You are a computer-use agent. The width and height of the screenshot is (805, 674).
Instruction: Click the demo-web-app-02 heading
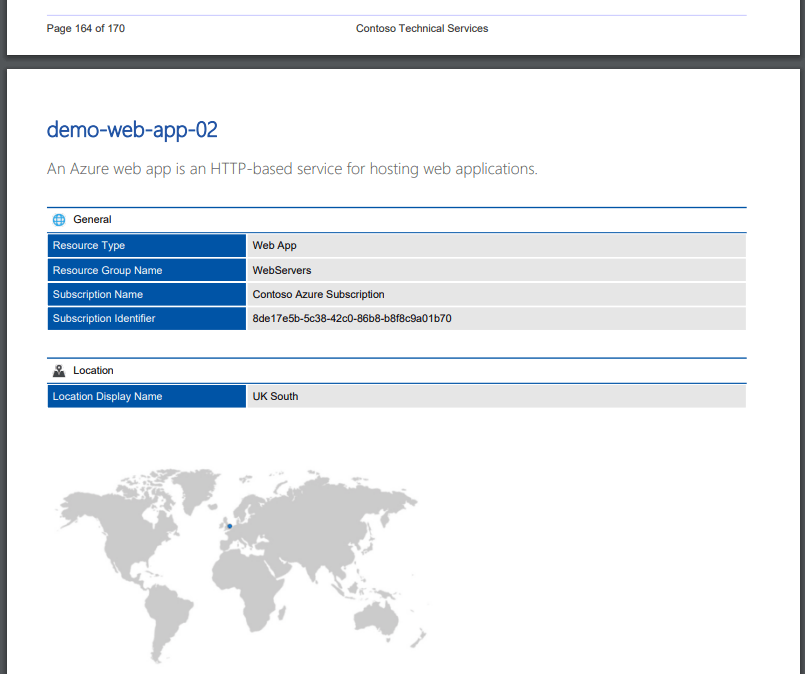coord(132,129)
